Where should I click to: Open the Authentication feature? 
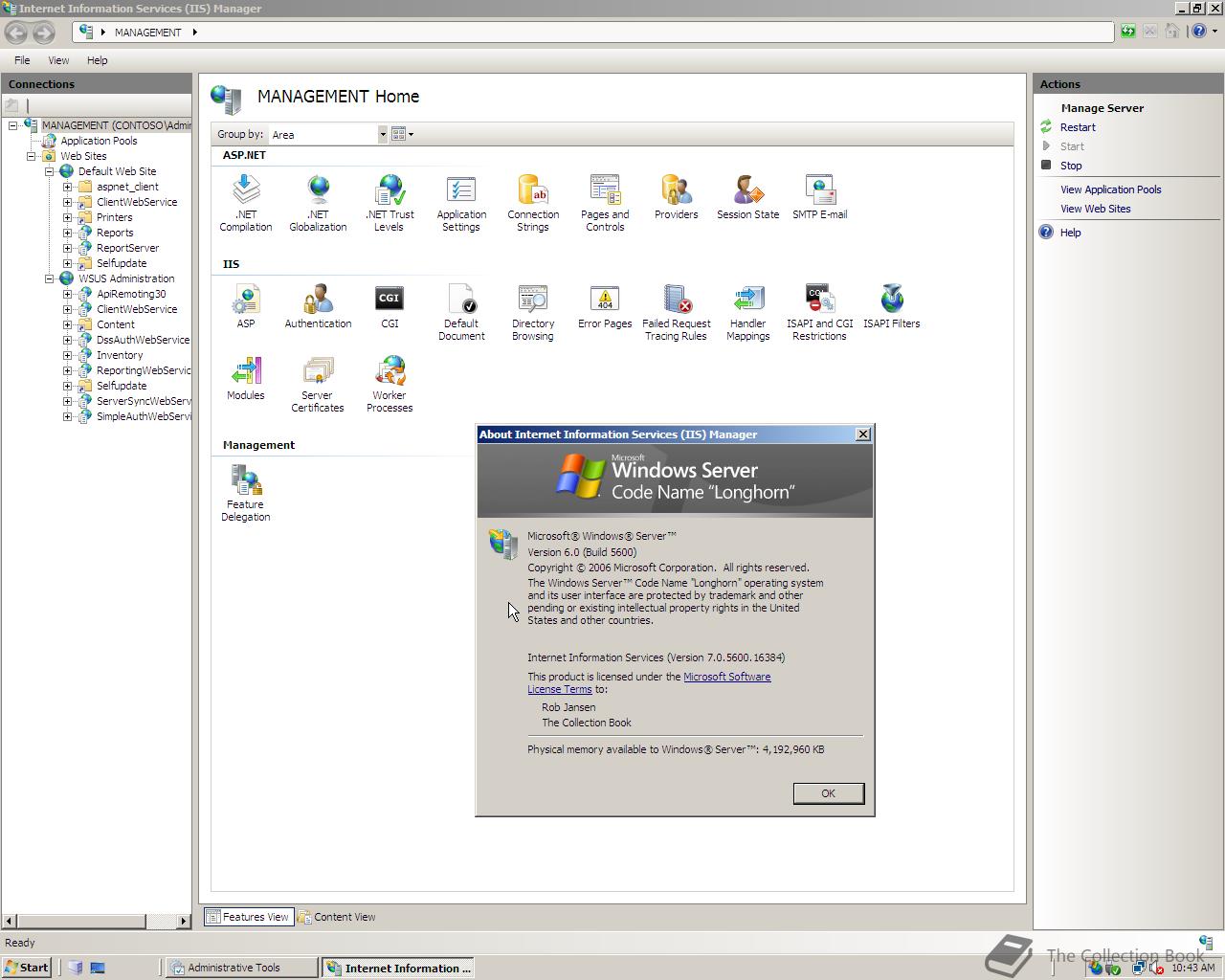[318, 305]
